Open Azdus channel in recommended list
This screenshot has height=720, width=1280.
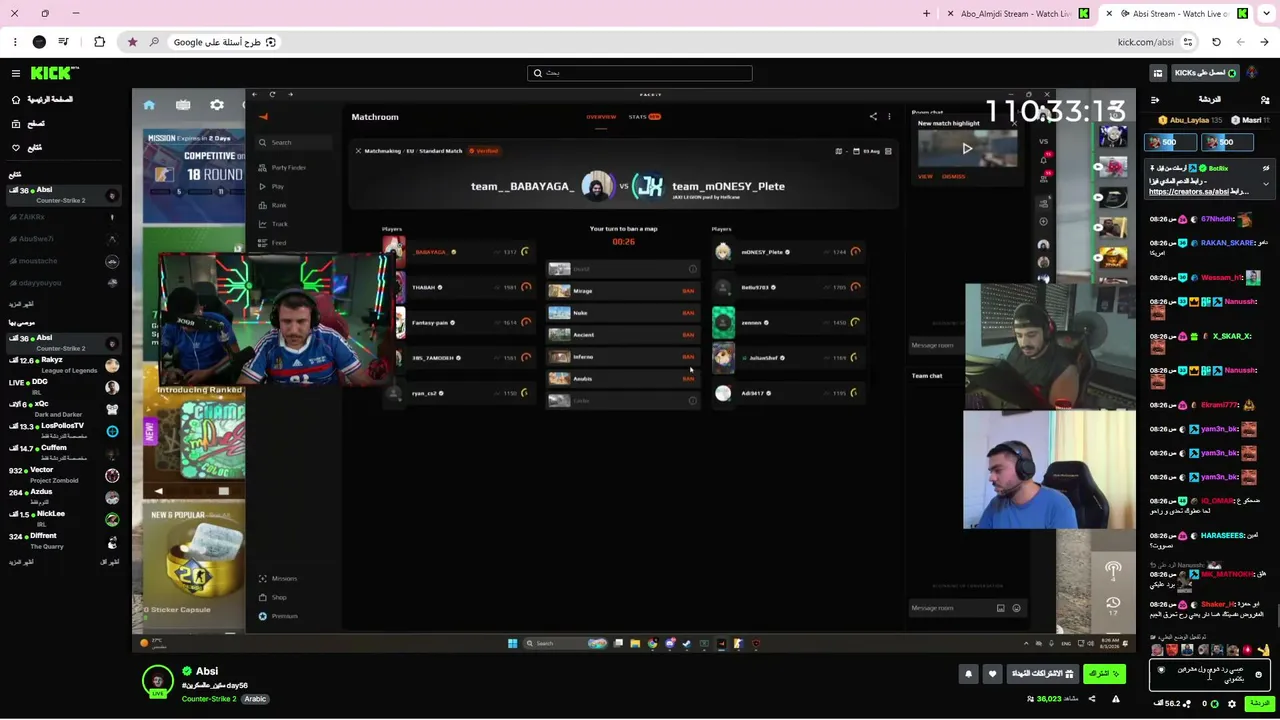pos(63,497)
